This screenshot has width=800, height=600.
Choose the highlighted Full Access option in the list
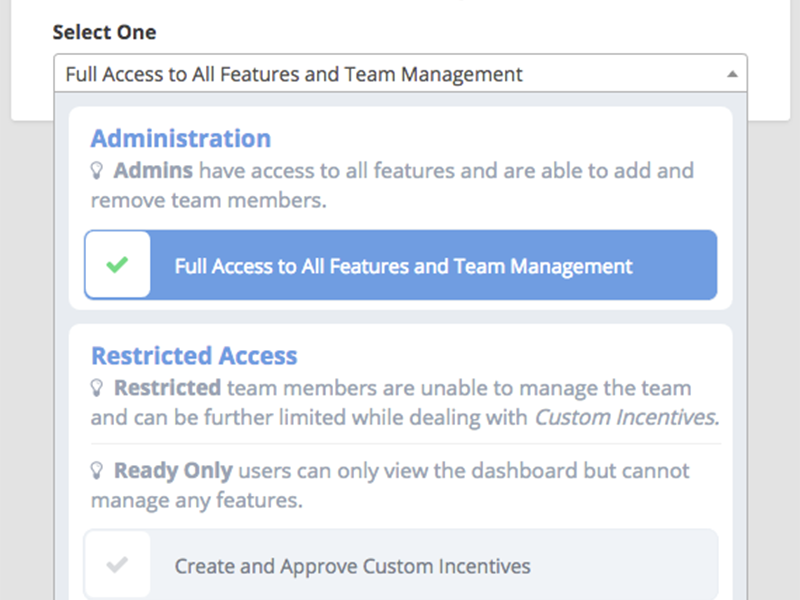[x=403, y=266]
